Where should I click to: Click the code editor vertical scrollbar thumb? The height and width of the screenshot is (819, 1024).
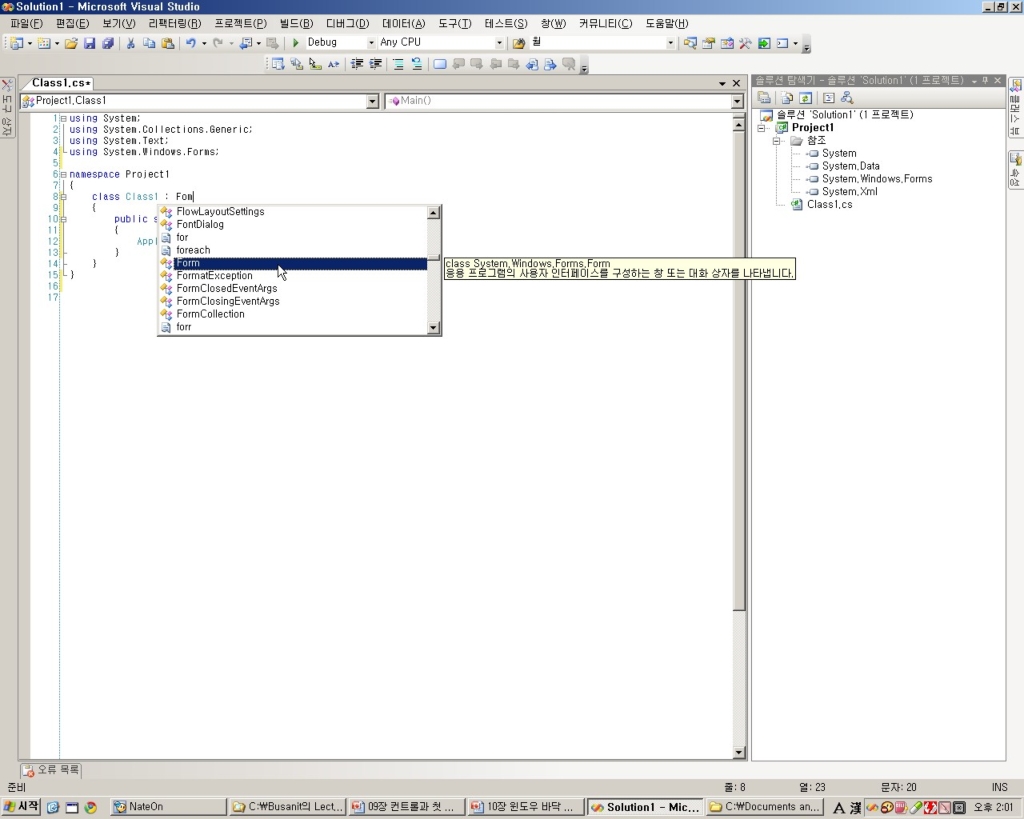coord(739,371)
